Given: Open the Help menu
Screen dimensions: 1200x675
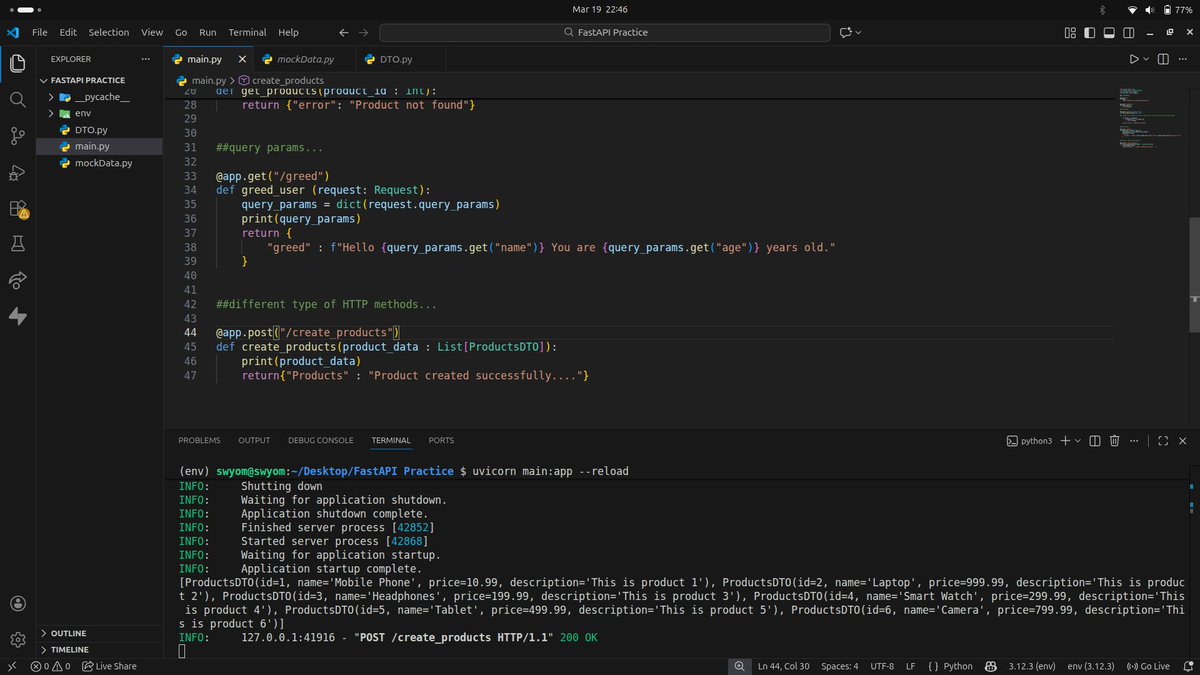Looking at the screenshot, I should [x=288, y=32].
